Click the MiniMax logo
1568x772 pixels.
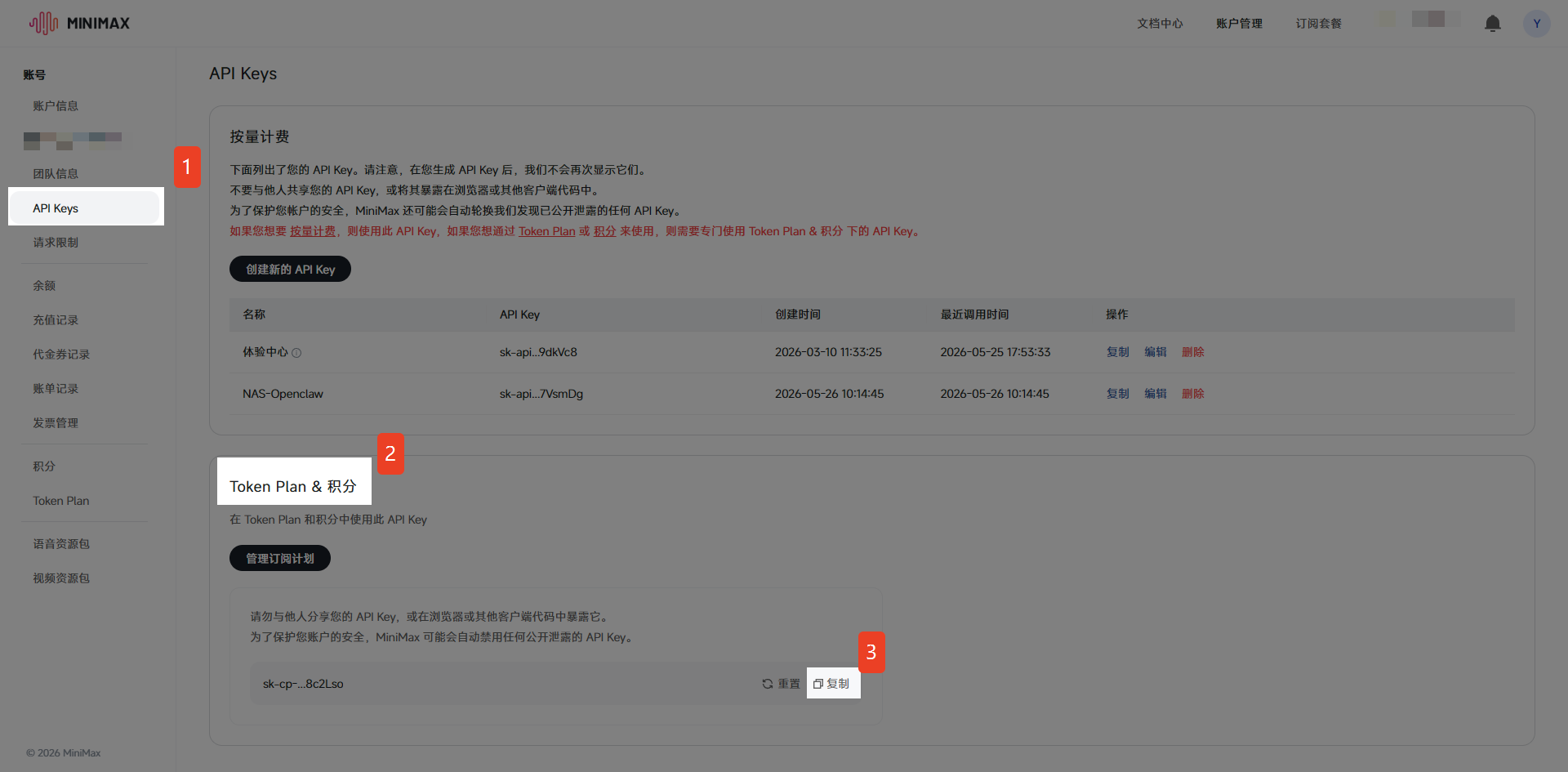click(x=79, y=23)
